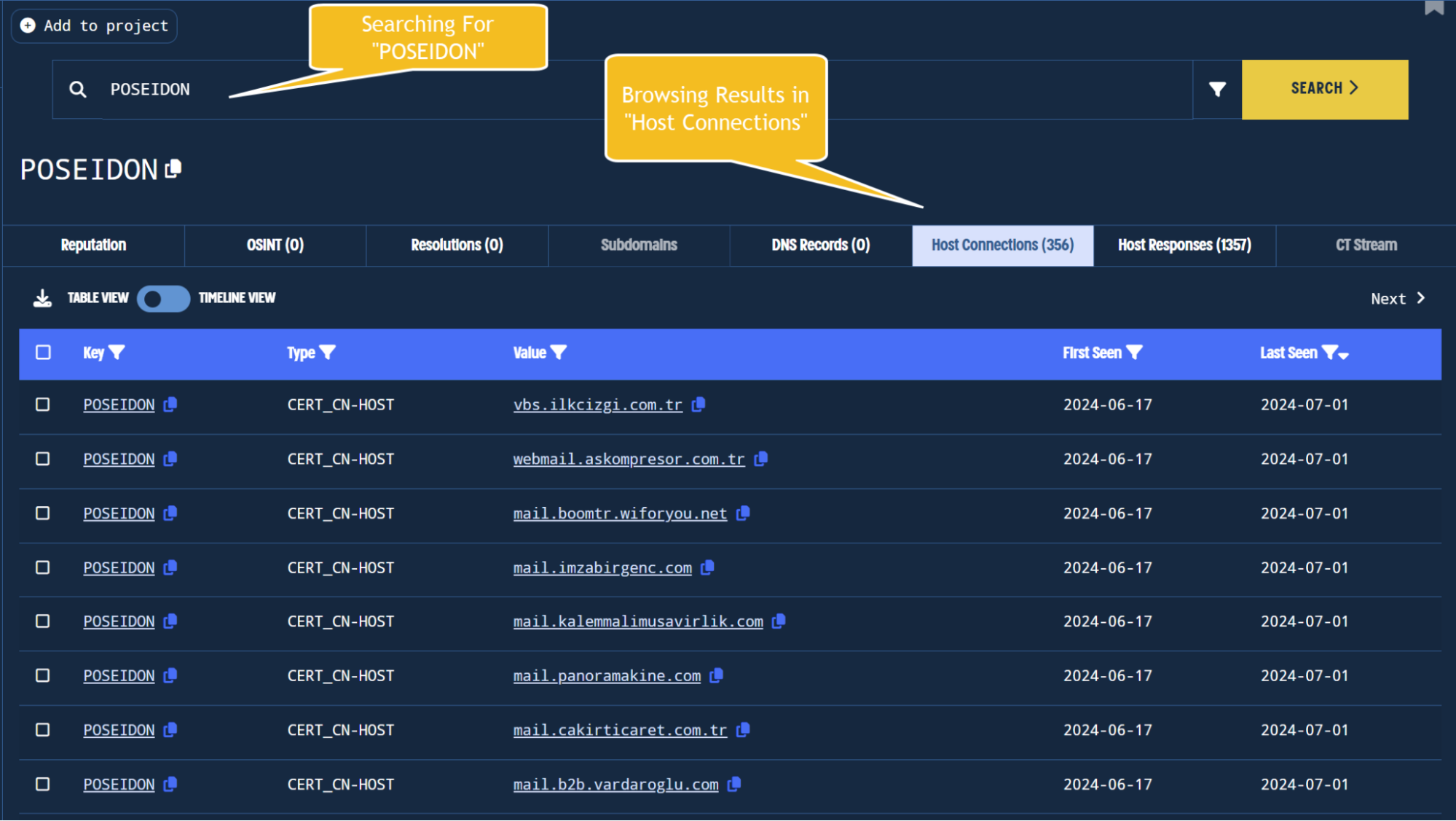Open the First Seen column filter
The height and width of the screenshot is (821, 1456).
click(x=1134, y=353)
